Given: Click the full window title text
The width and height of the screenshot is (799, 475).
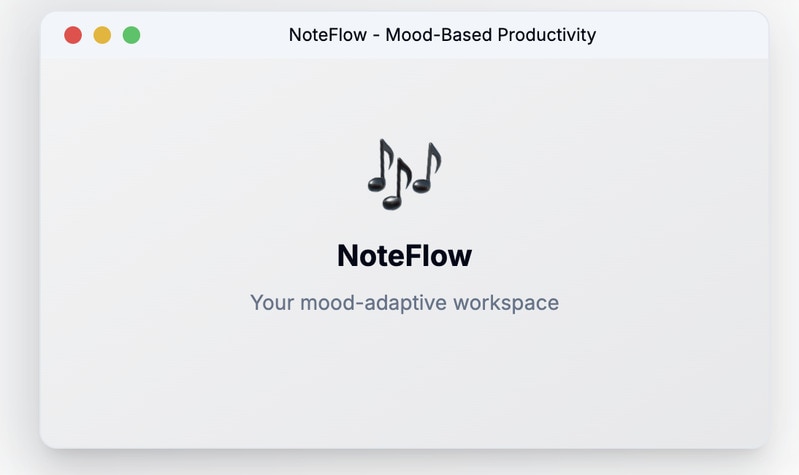Looking at the screenshot, I should pos(442,35).
